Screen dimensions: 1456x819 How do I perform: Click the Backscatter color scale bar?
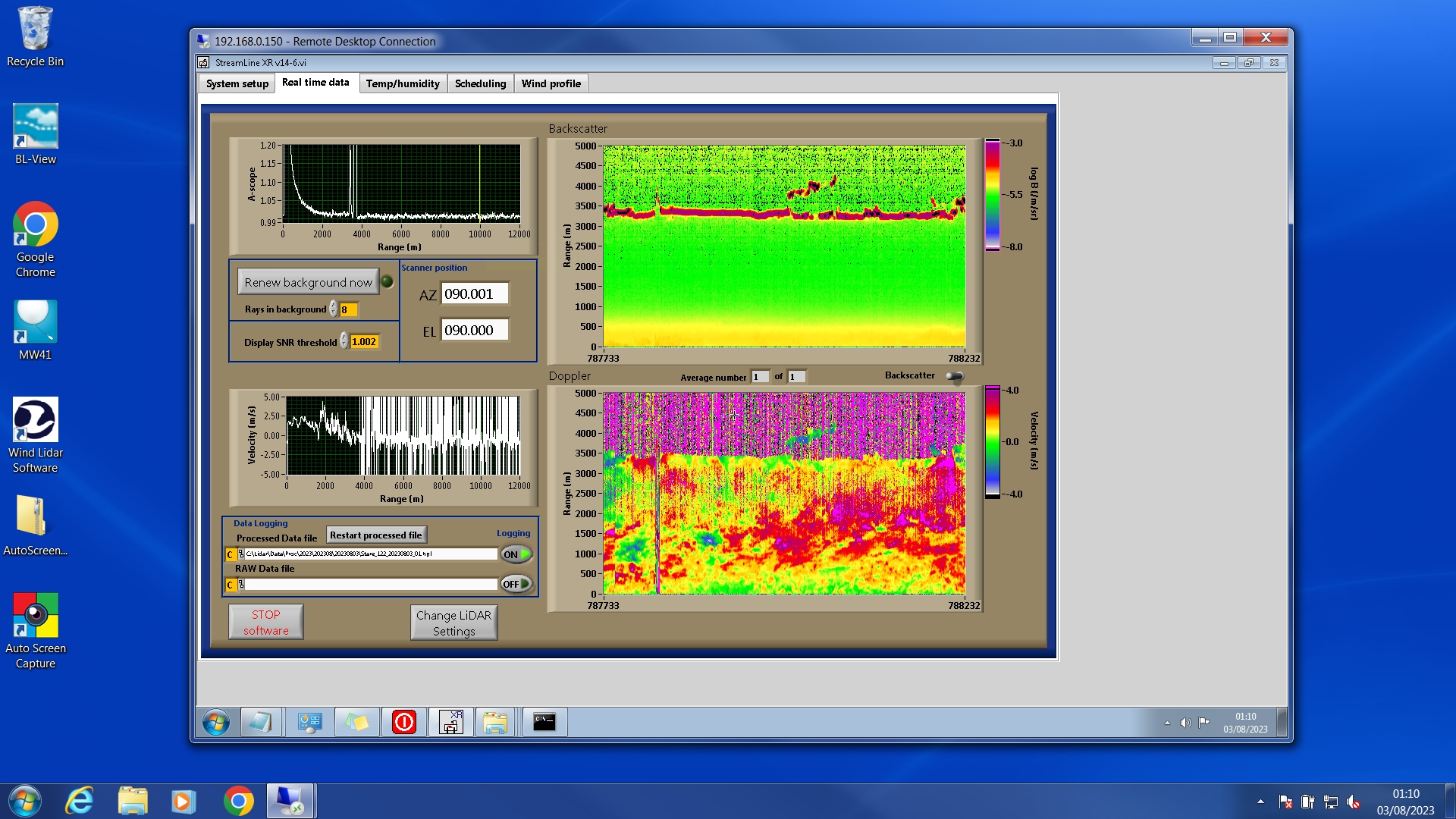coord(992,195)
